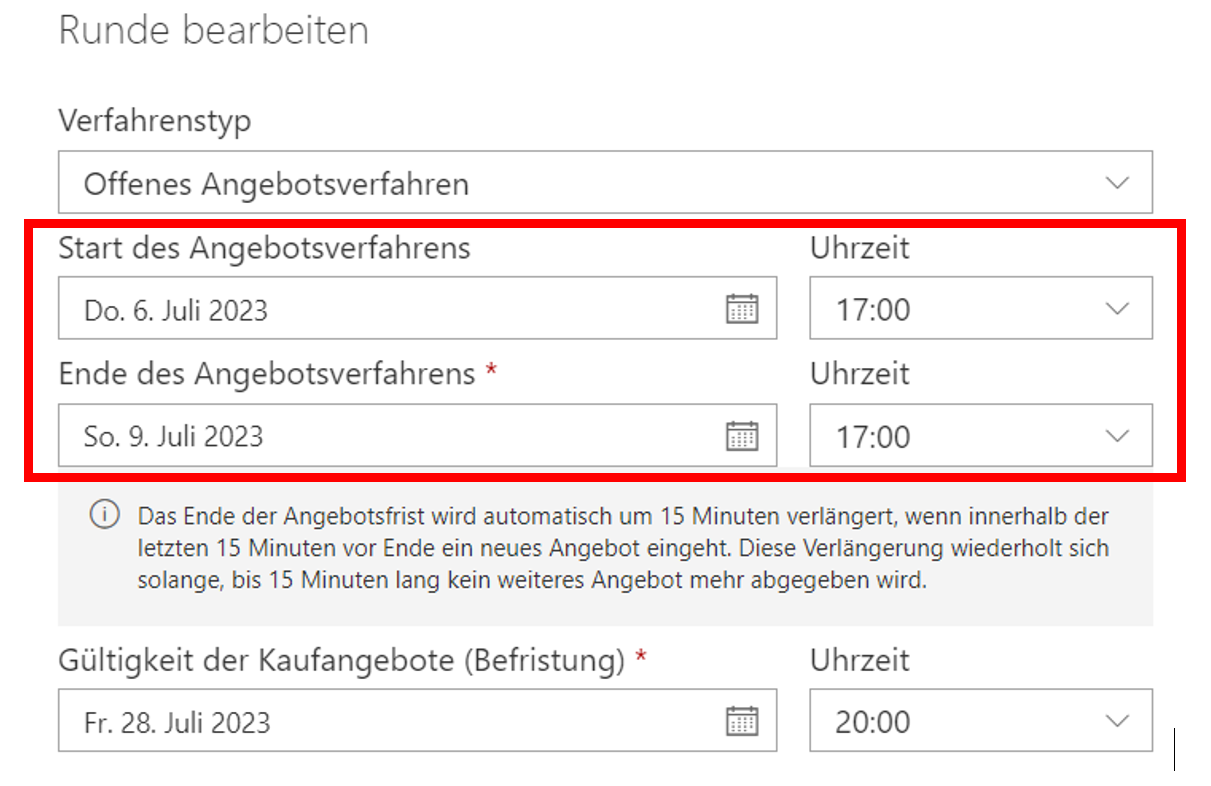Click the 'Do. 6. Juli 2023' date field

(x=176, y=310)
